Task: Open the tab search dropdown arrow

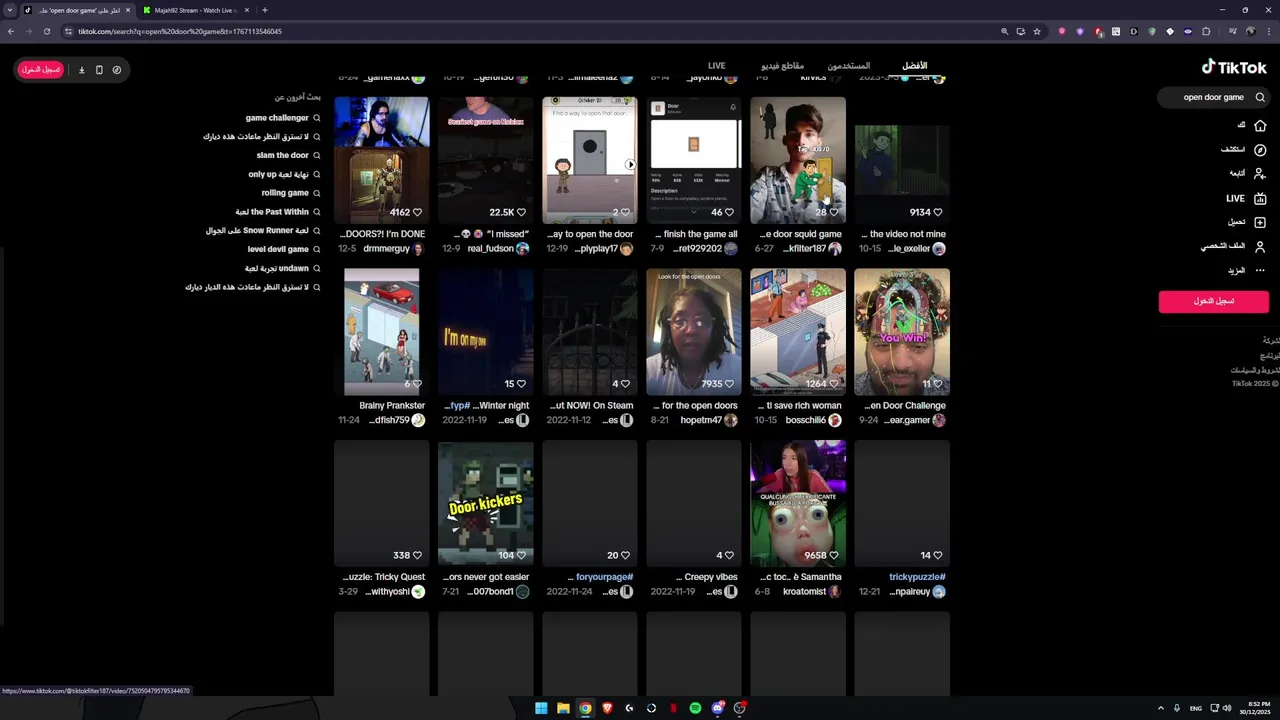Action: pyautogui.click(x=10, y=10)
